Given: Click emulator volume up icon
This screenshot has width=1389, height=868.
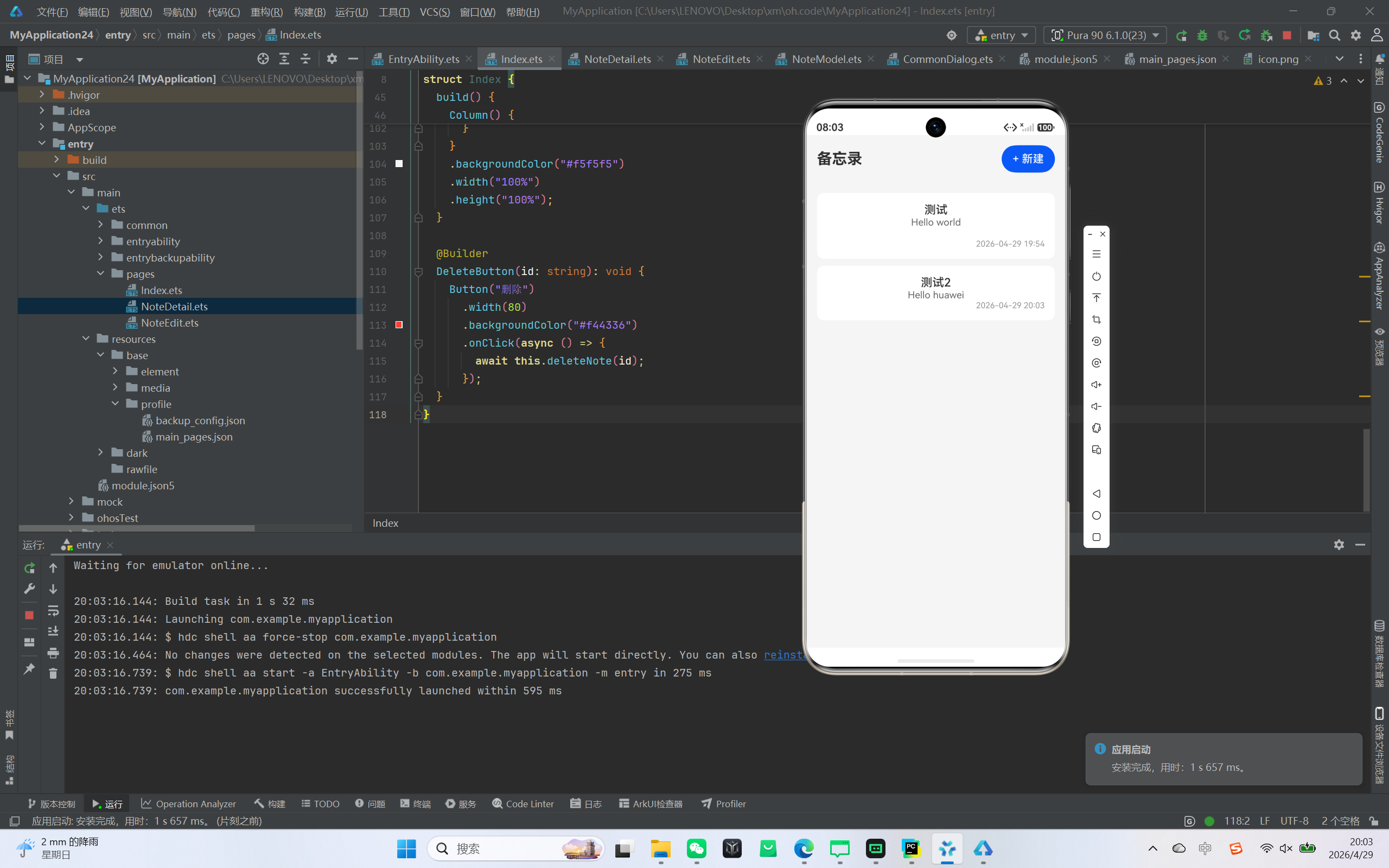Looking at the screenshot, I should [x=1096, y=385].
